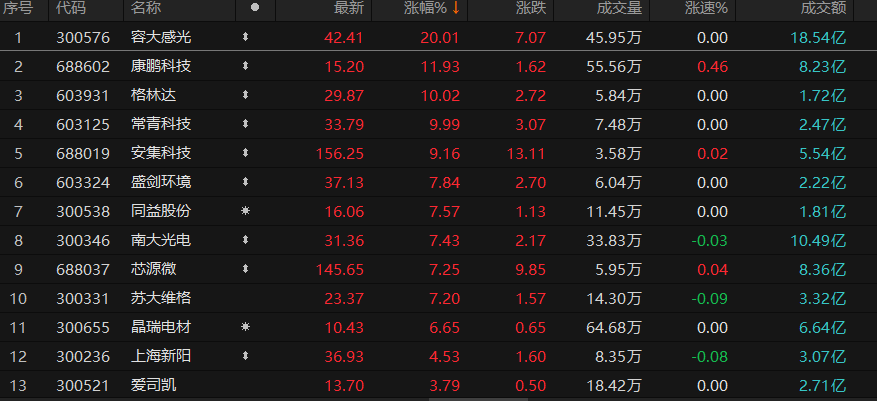
Task: Click the marker icon beside 容大感光
Action: 245,38
